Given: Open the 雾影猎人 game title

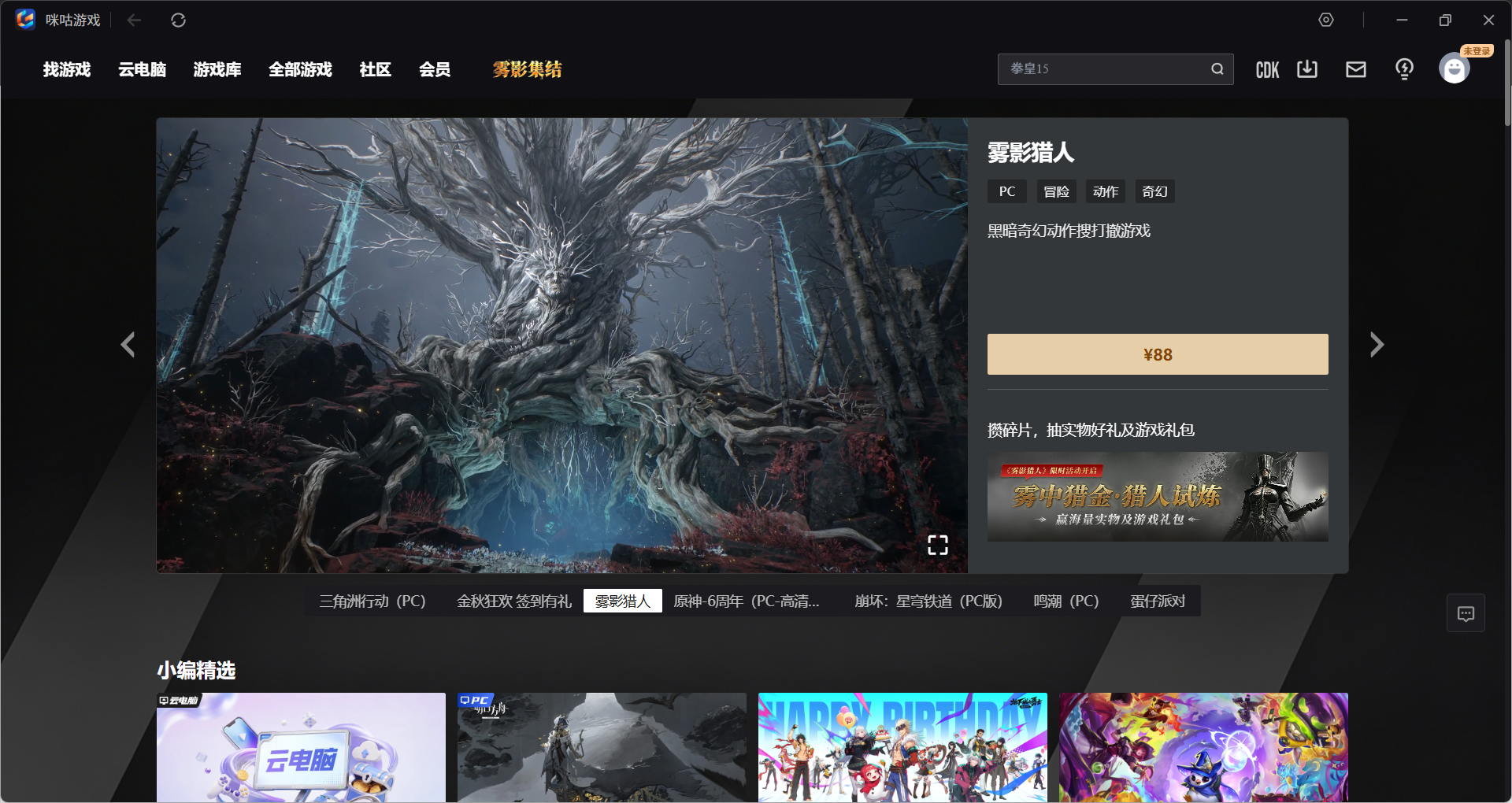Looking at the screenshot, I should (x=1031, y=153).
